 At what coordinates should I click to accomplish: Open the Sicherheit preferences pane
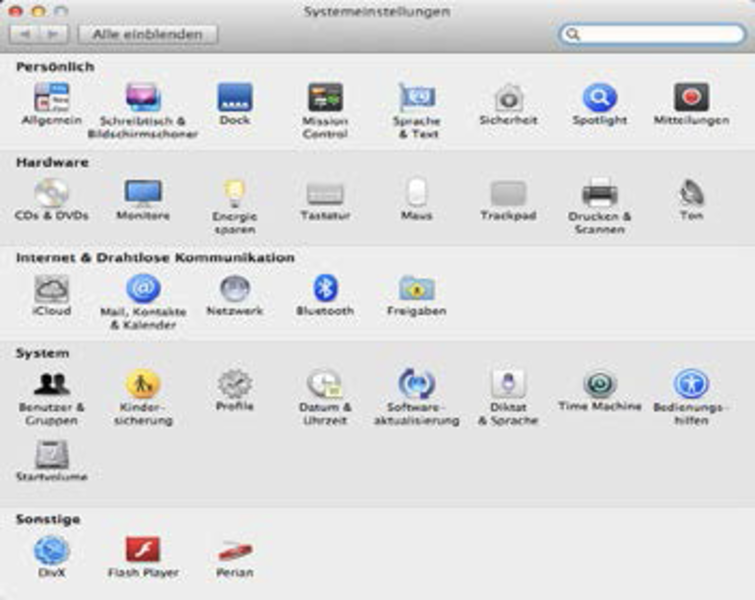(508, 104)
